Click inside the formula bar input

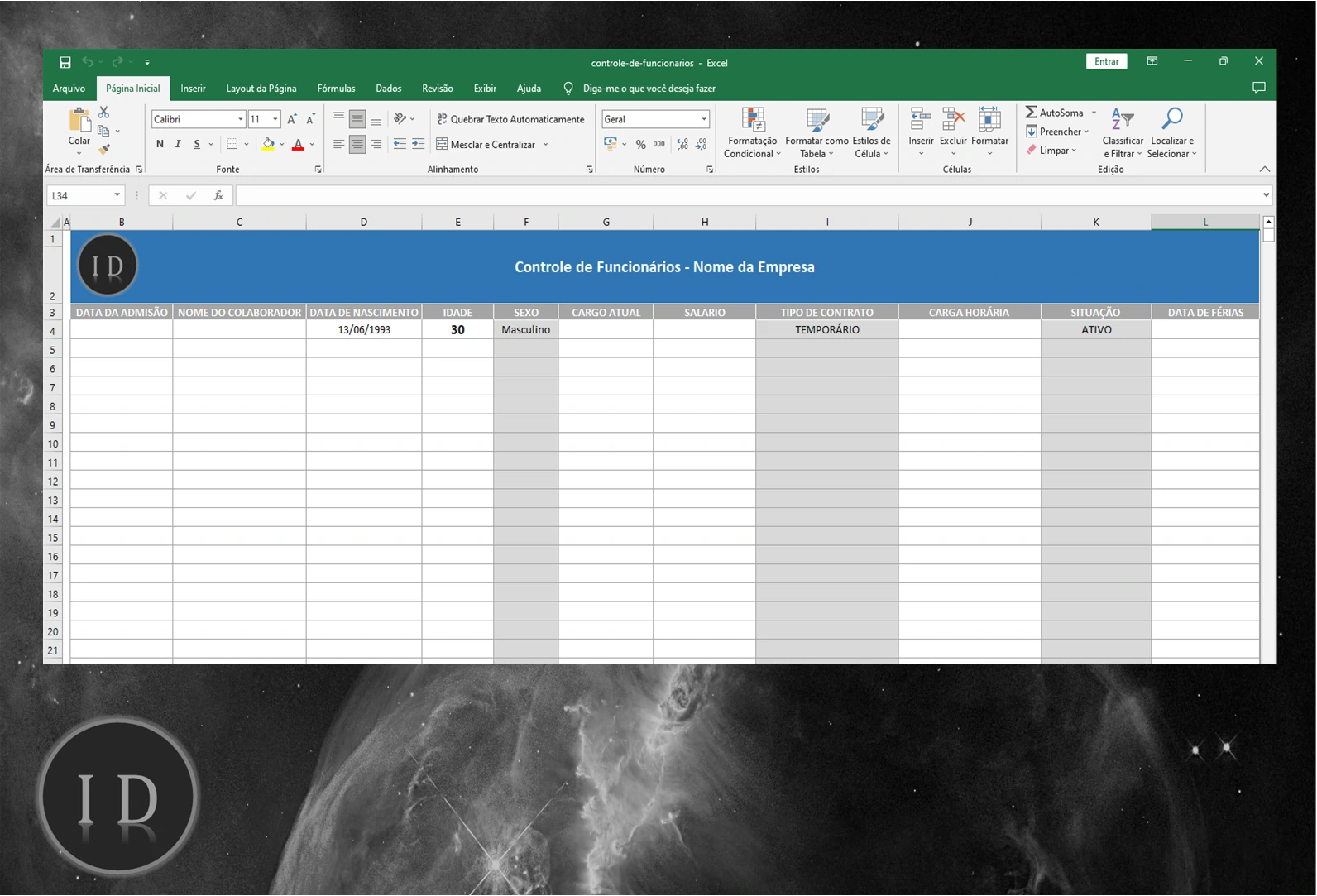[745, 196]
